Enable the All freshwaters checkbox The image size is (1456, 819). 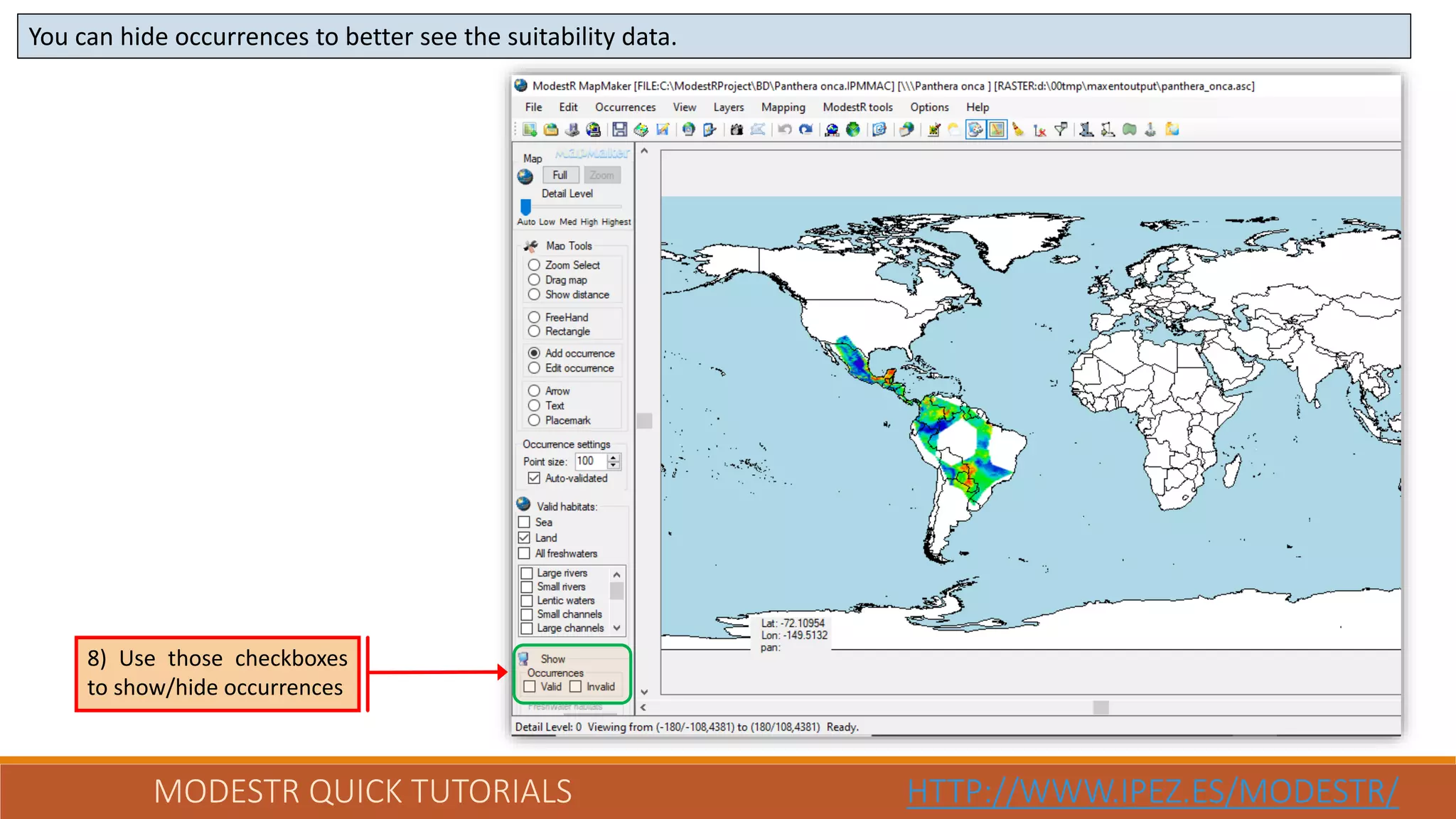524,553
